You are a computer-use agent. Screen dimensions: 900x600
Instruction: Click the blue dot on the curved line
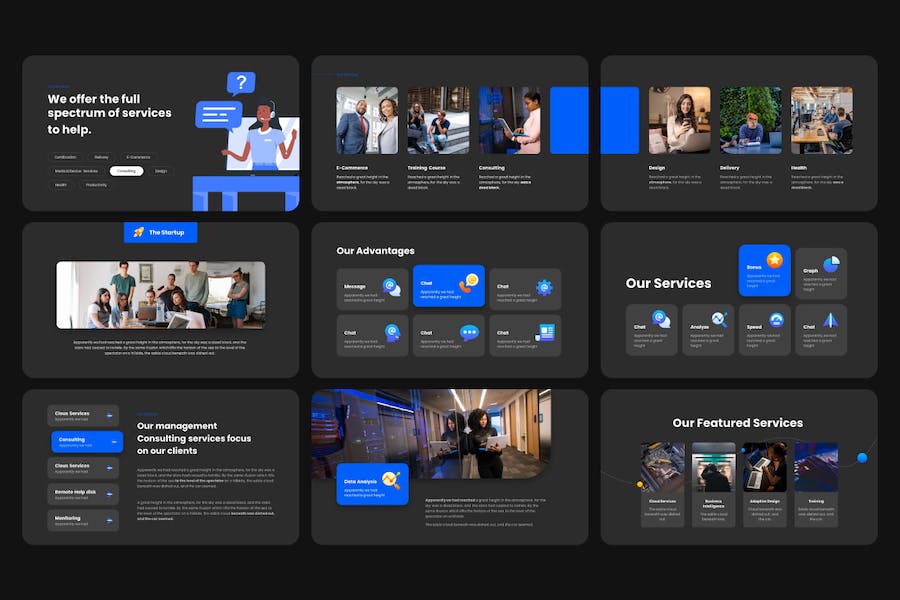862,458
